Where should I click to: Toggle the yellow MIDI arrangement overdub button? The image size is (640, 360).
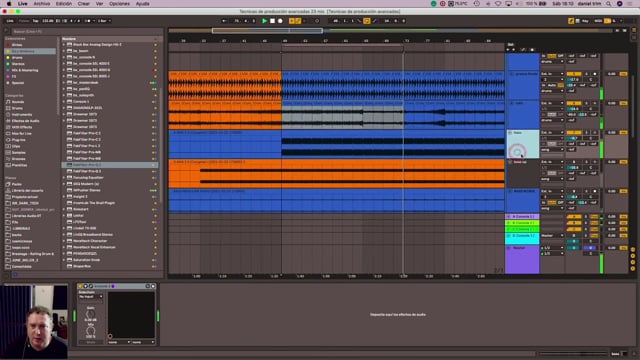(x=291, y=21)
